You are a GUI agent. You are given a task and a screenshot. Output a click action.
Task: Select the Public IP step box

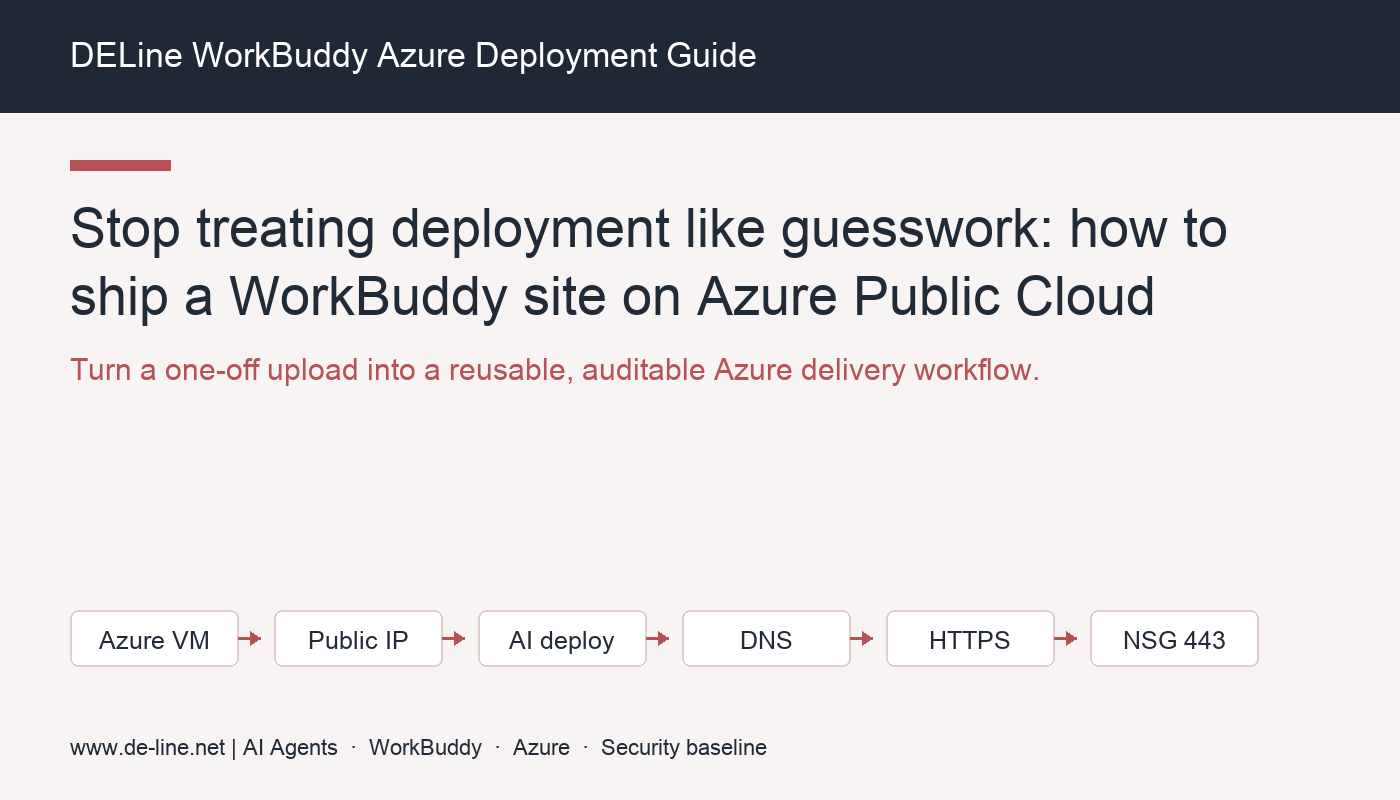click(x=358, y=639)
